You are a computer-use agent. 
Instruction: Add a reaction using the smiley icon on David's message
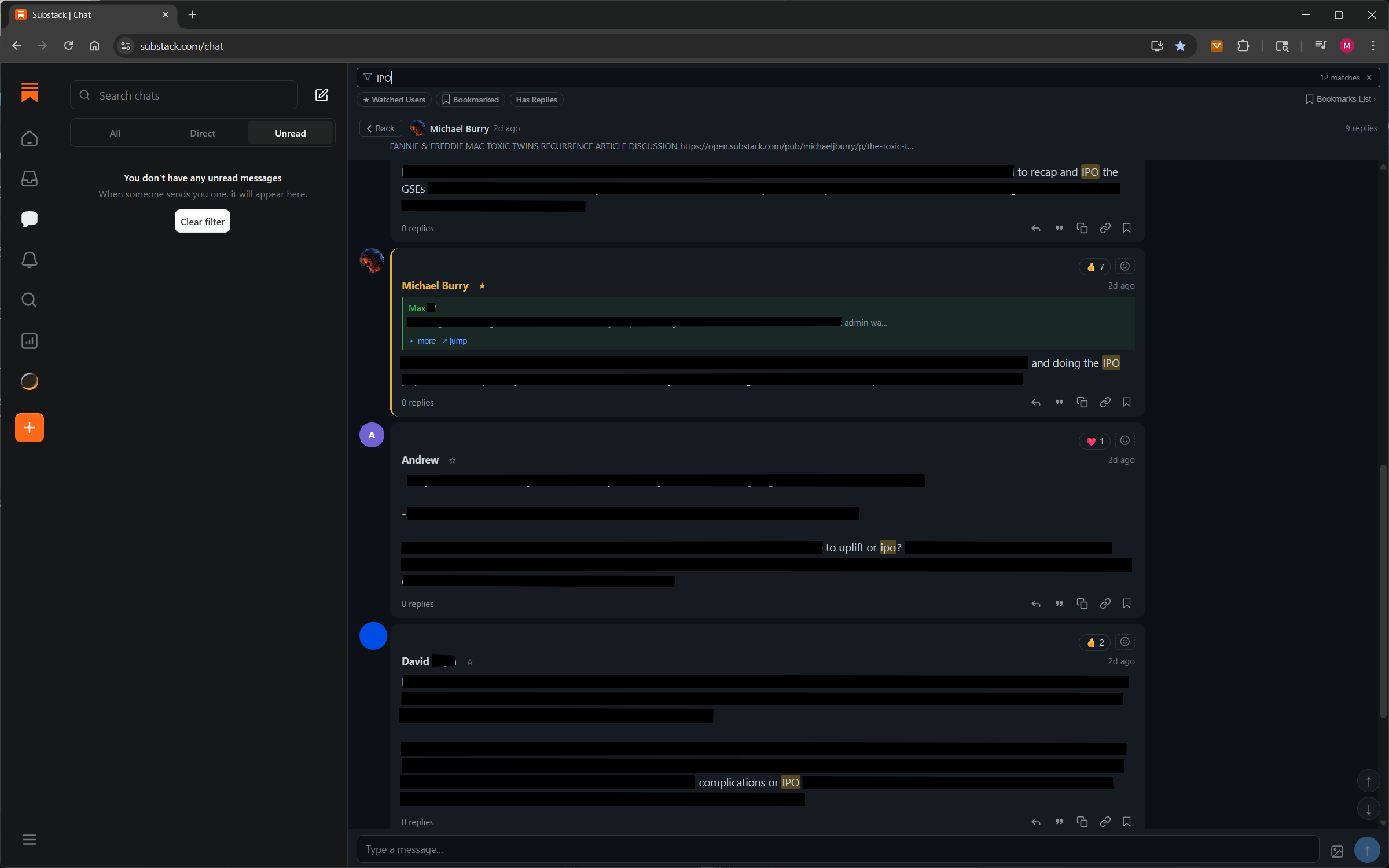1125,642
